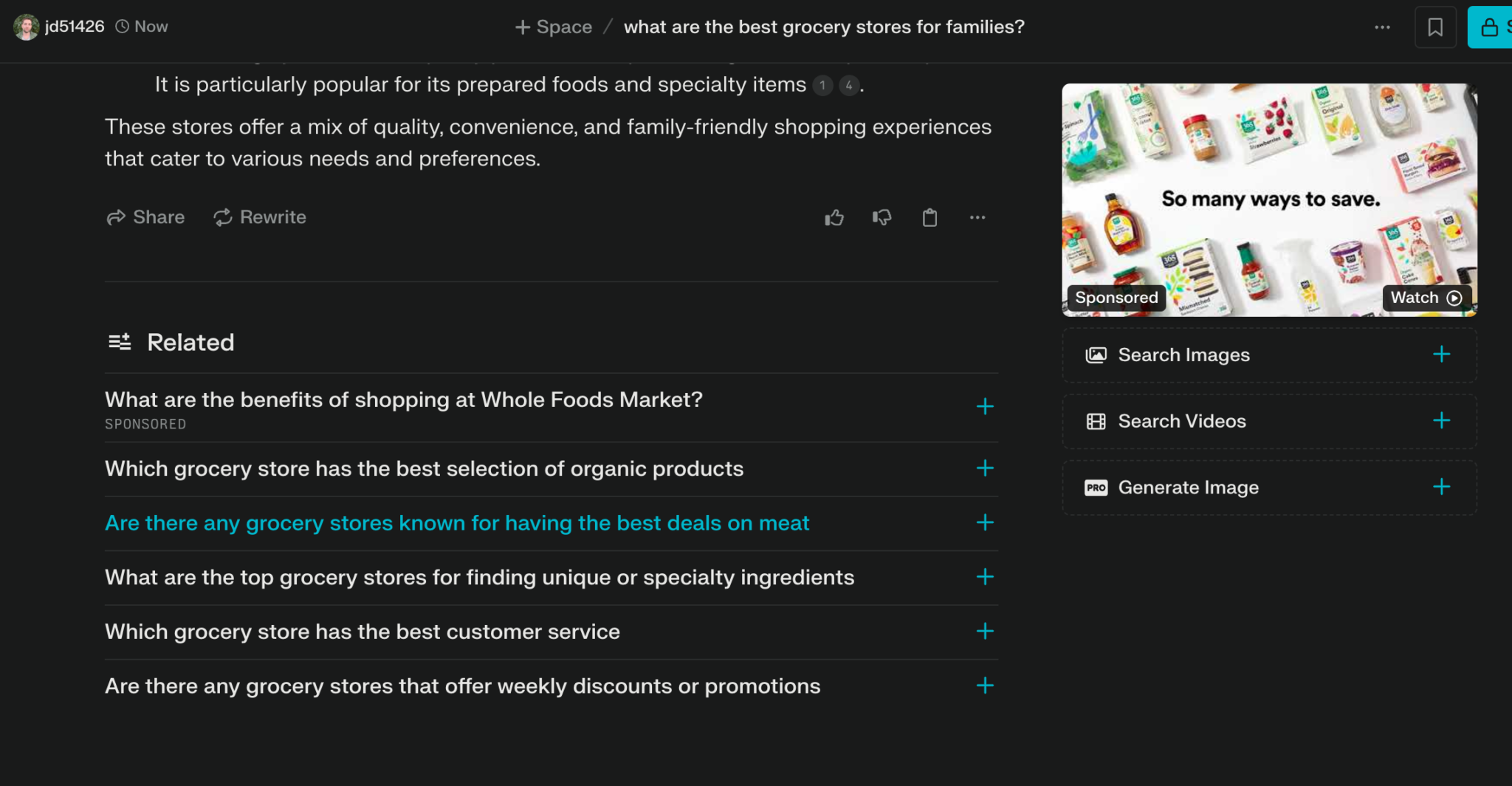Click the thumbs down icon
1512x786 pixels.
882,217
